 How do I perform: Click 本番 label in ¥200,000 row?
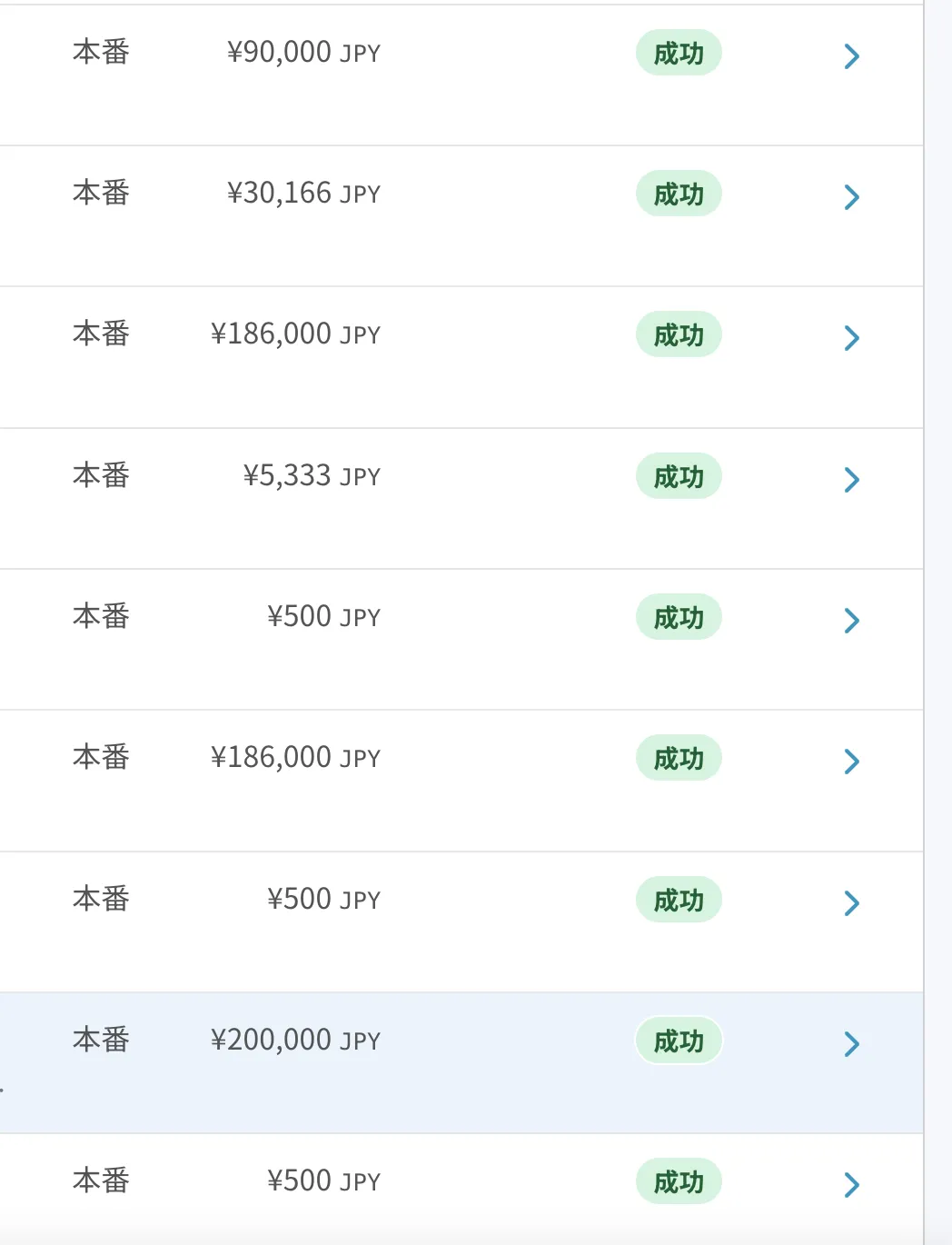[x=101, y=1040]
